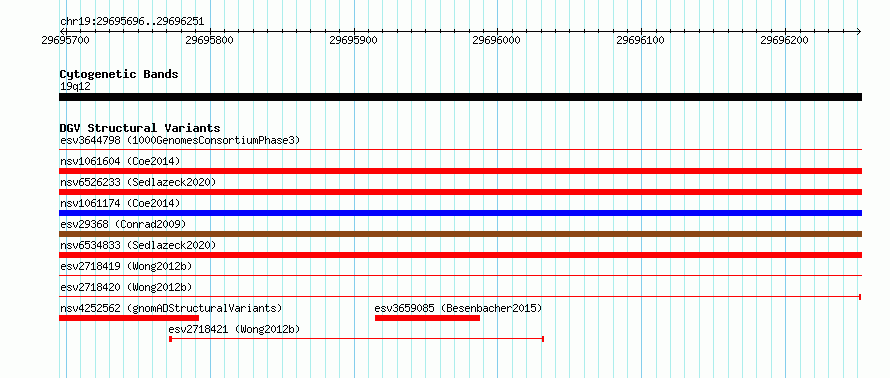Click the thin red line of esv3644798
This screenshot has height=378, width=890.
[x=460, y=150]
